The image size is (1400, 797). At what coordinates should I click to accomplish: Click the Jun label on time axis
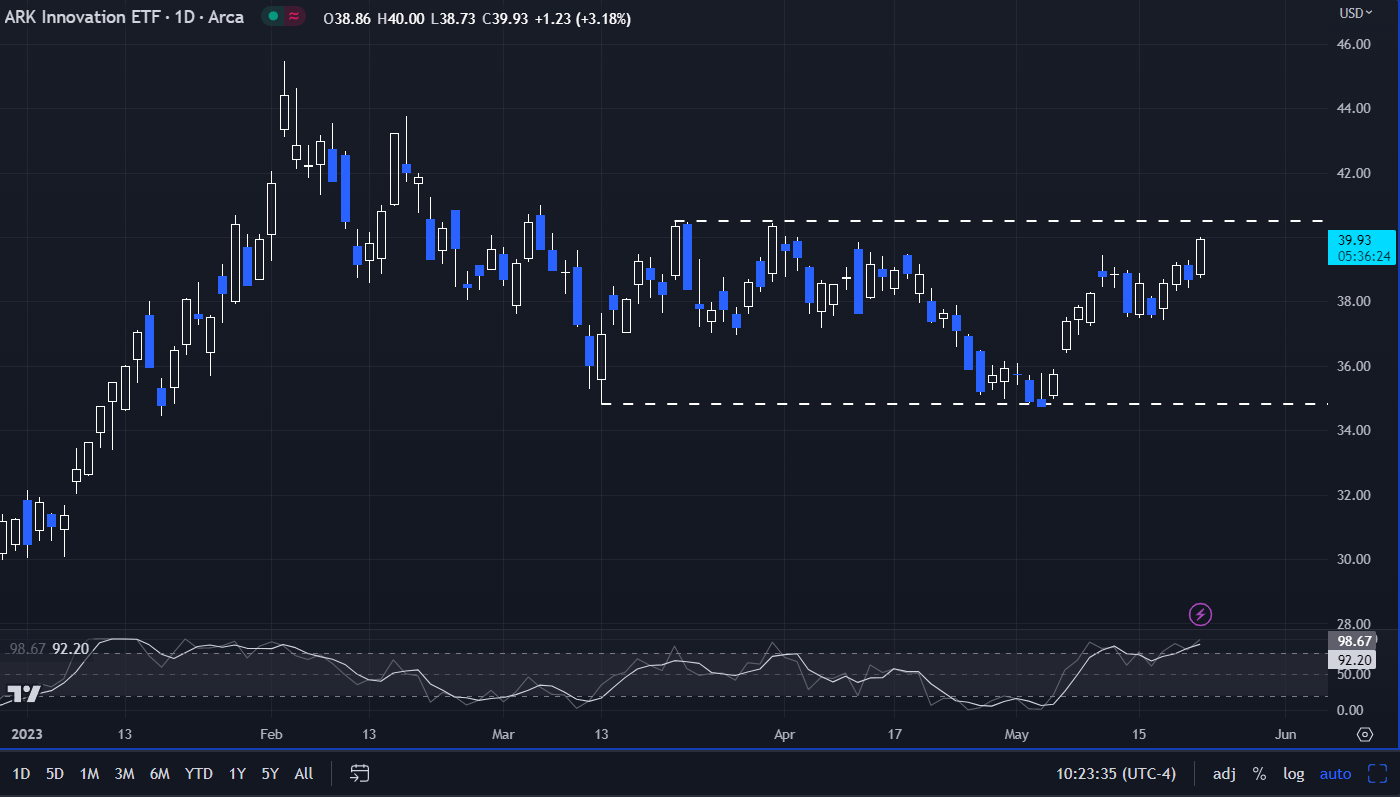[1286, 734]
